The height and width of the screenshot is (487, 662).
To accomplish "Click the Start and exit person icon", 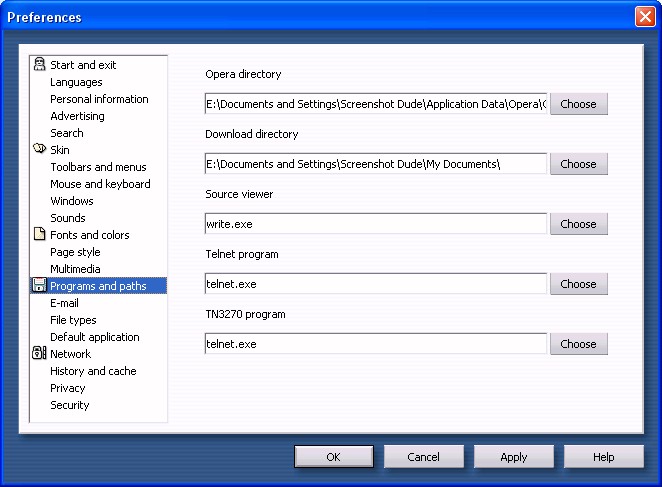I will [39, 64].
